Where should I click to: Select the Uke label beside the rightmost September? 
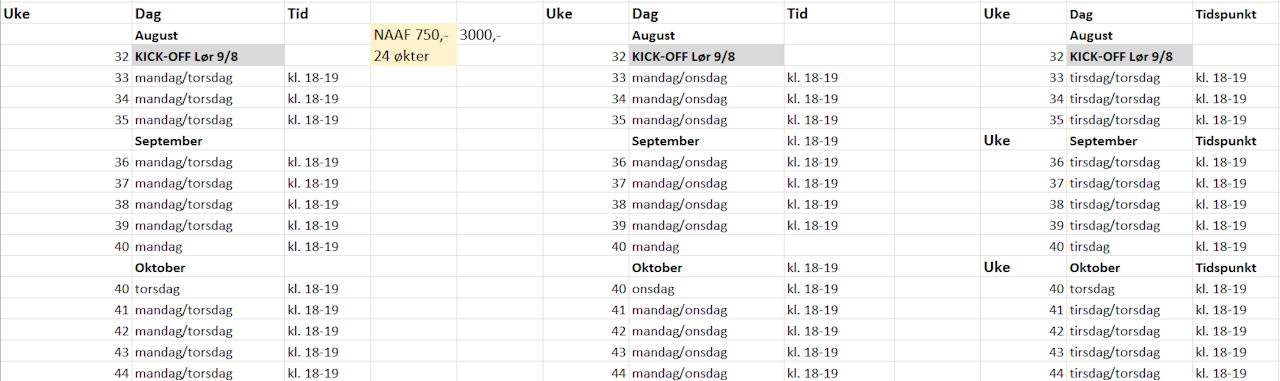coord(1023,141)
